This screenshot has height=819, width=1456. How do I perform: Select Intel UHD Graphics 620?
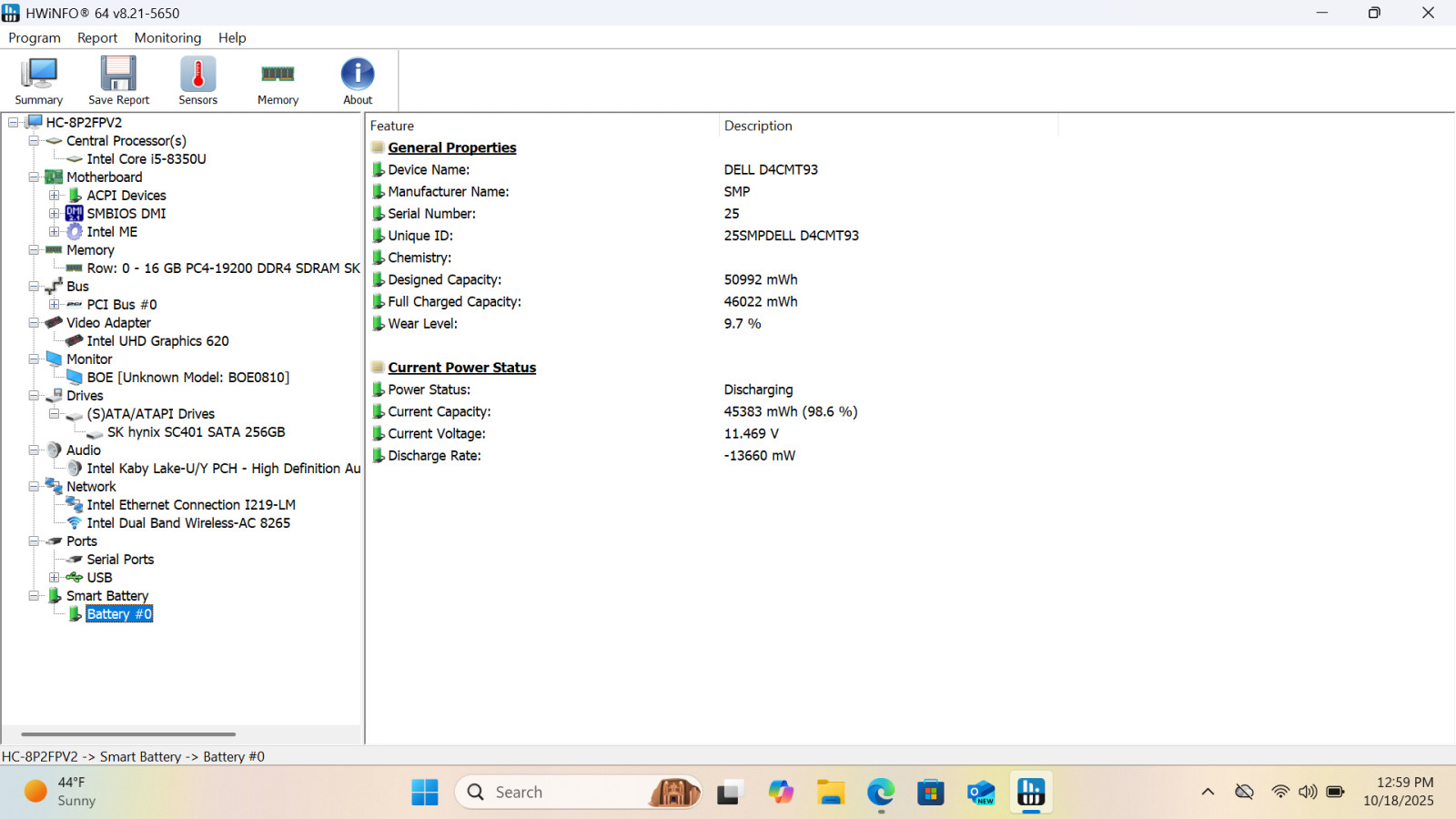coord(157,340)
